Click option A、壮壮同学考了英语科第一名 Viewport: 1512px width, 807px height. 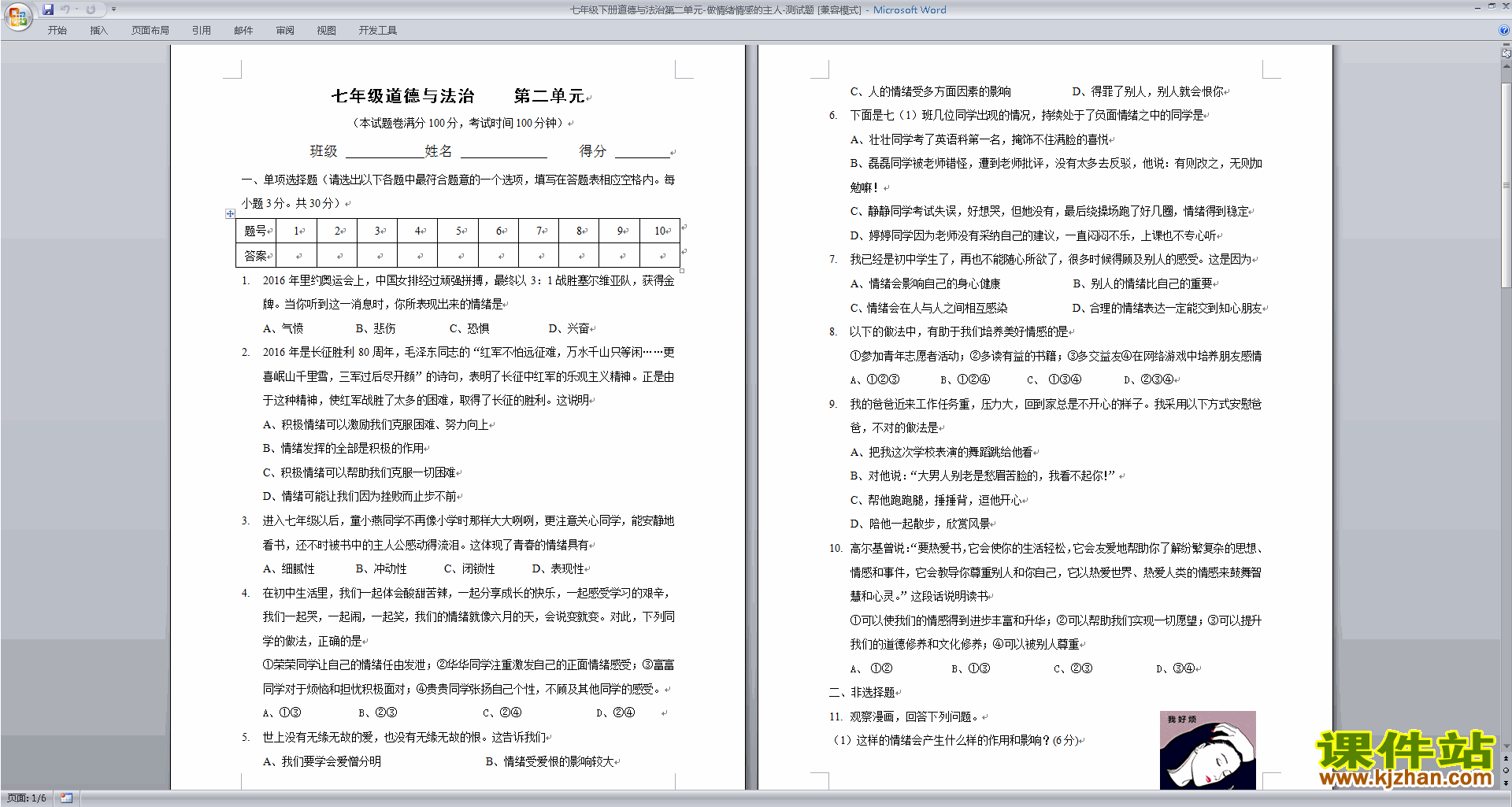980,139
